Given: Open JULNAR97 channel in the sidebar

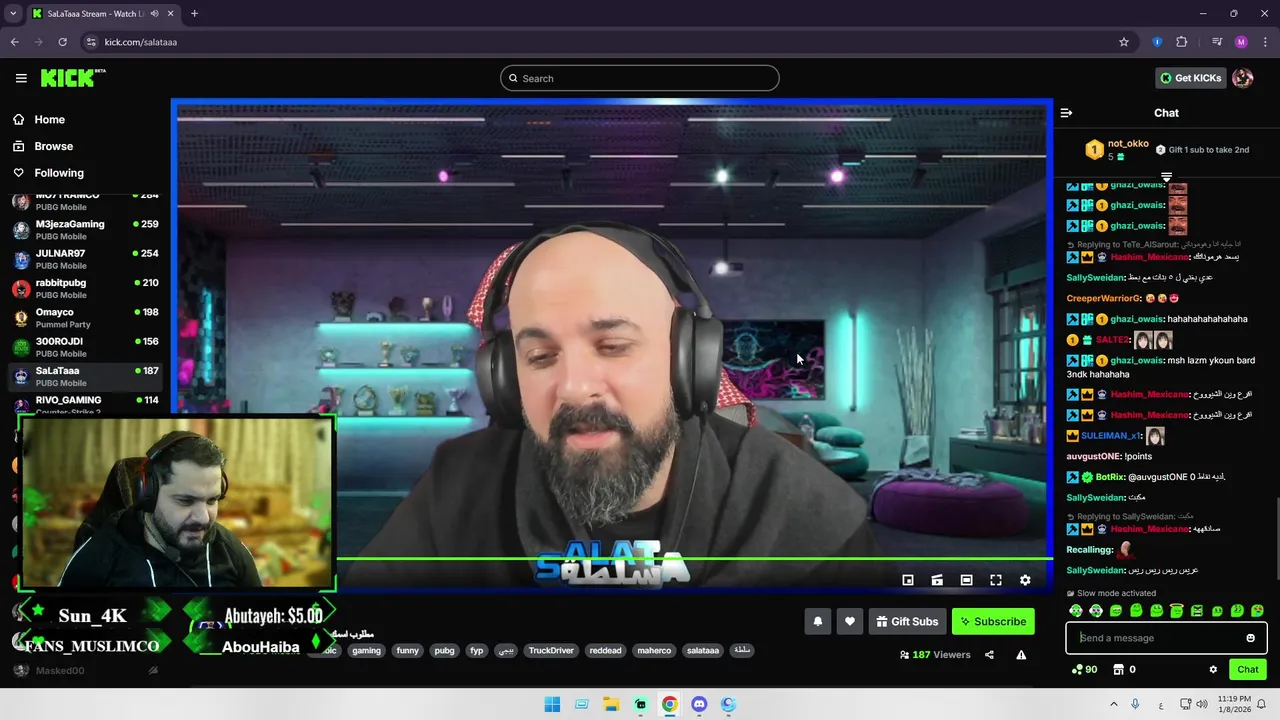Looking at the screenshot, I should click(86, 259).
